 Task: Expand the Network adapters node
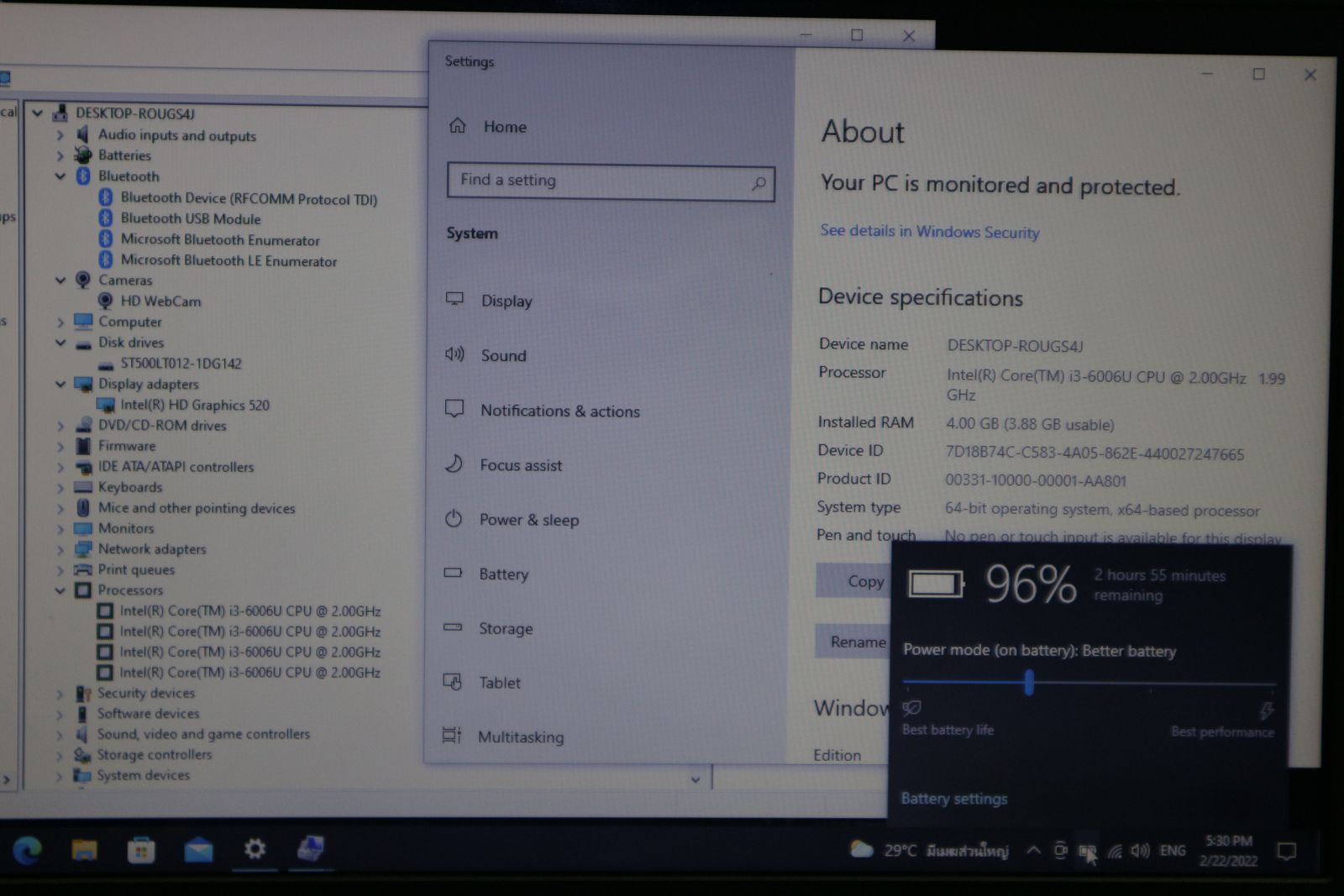[x=60, y=549]
